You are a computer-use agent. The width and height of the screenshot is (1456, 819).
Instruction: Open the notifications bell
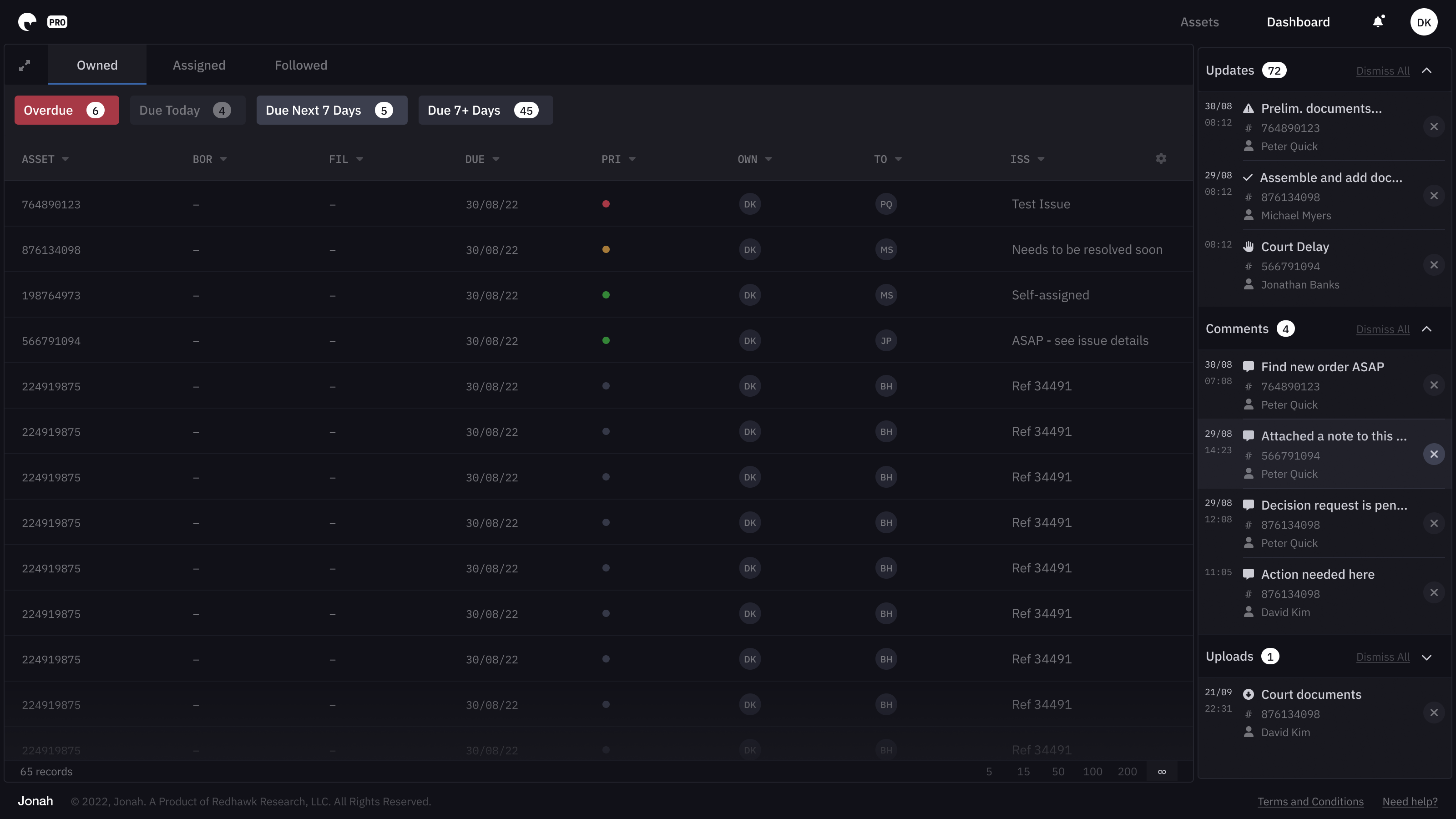pyautogui.click(x=1378, y=22)
